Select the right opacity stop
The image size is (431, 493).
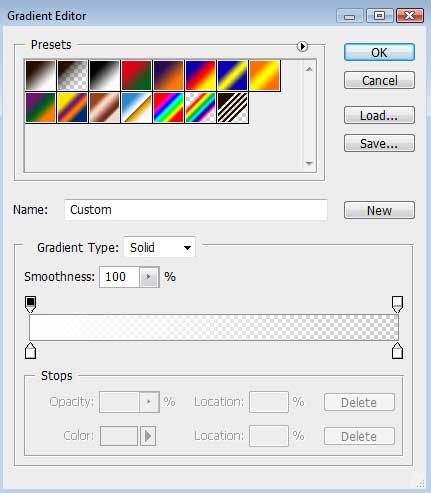click(397, 304)
